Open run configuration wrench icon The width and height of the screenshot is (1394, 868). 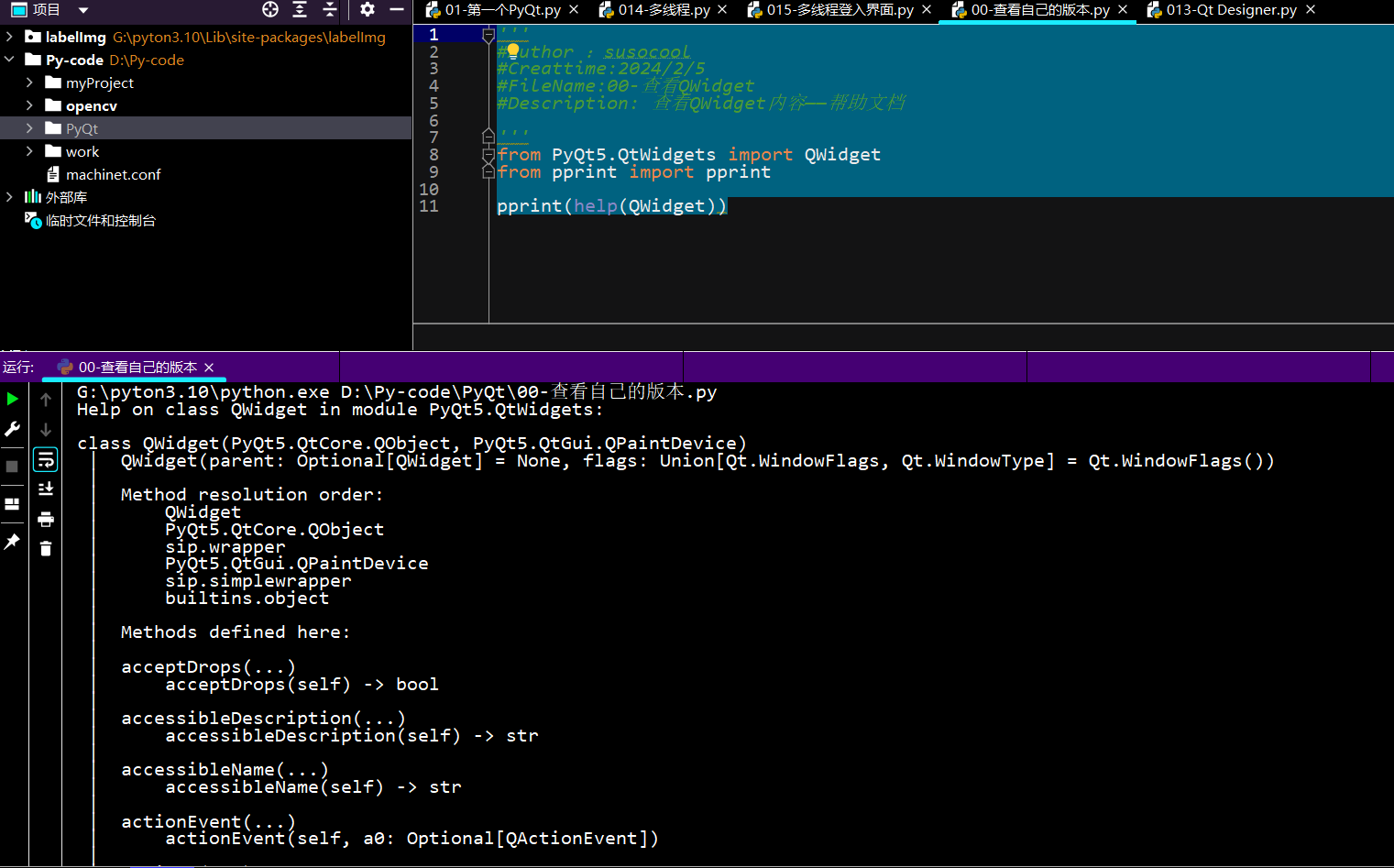(12, 429)
